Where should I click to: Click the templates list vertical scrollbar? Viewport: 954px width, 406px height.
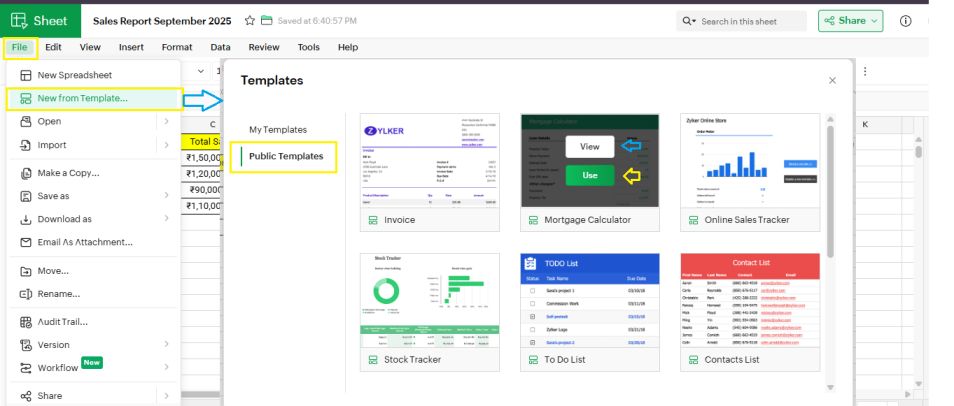(x=830, y=192)
